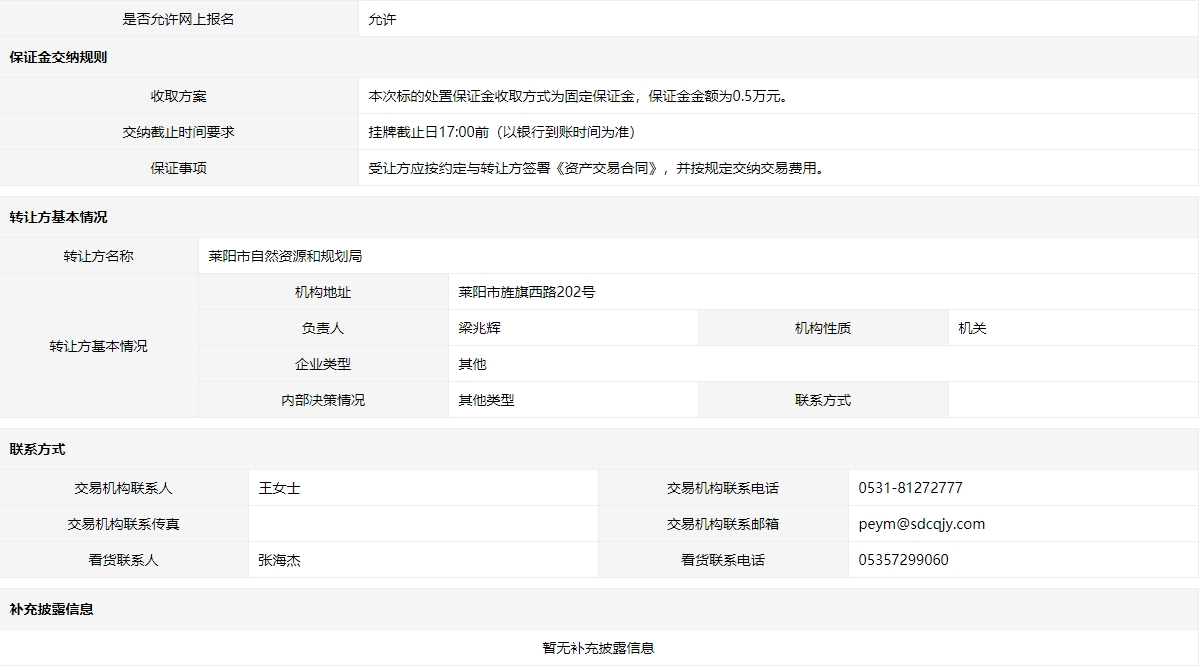Click the empty 交易机构联系传真 value cell
This screenshot has height=667, width=1200.
(x=423, y=524)
